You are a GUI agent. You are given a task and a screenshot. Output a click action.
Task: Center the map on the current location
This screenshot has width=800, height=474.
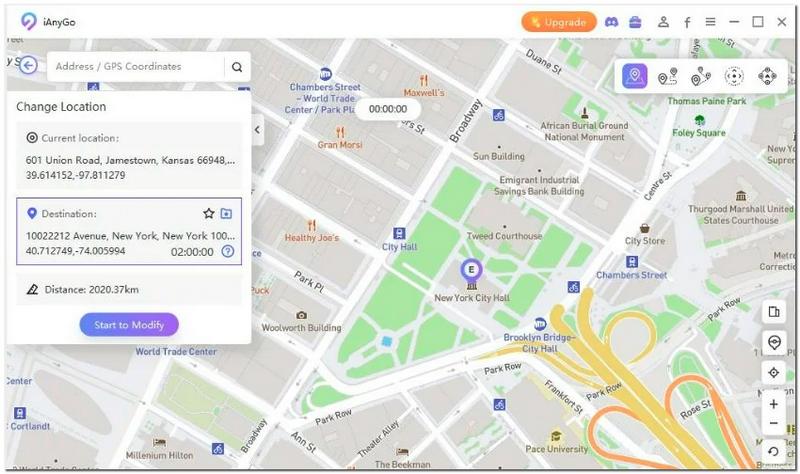coord(773,372)
